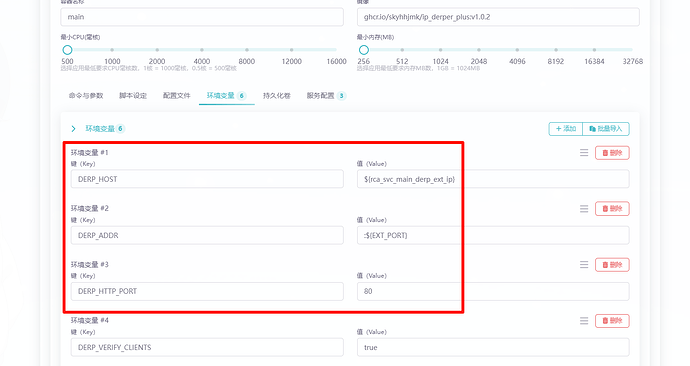The width and height of the screenshot is (690, 366).
Task: Click the image field with ghcr.io address
Action: pyautogui.click(x=498, y=17)
